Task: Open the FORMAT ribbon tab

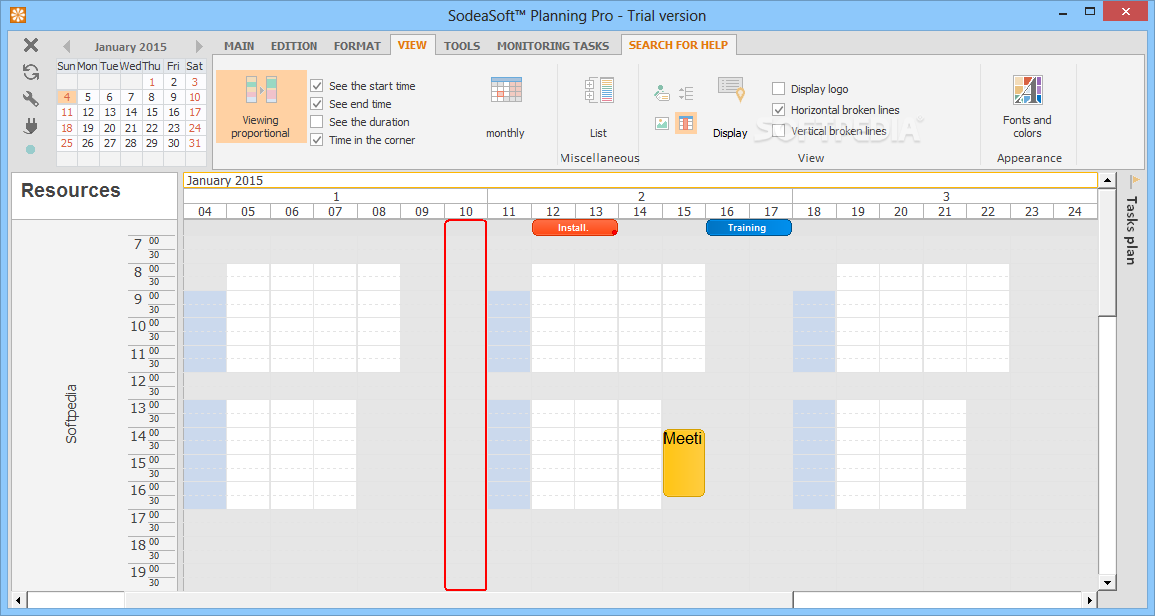Action: [x=357, y=46]
